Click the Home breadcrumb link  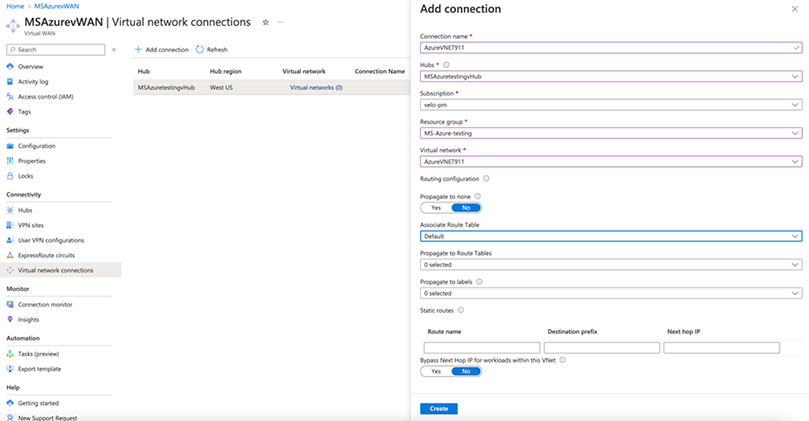click(x=15, y=6)
